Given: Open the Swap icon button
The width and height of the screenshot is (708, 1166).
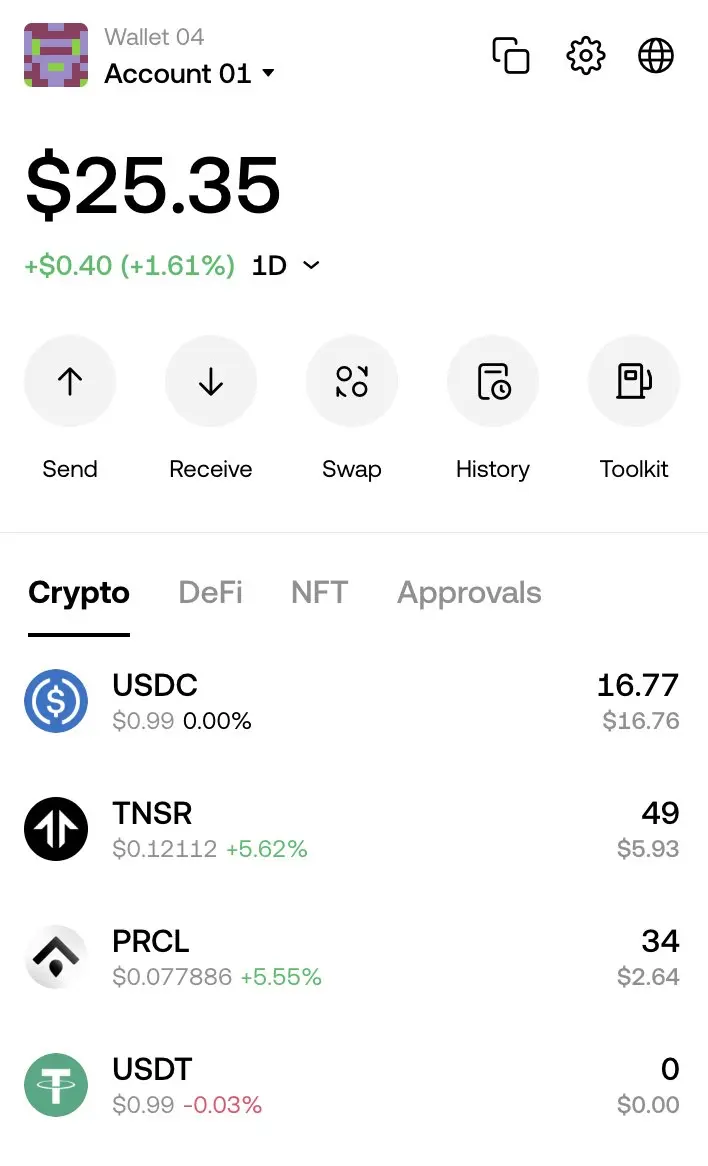Looking at the screenshot, I should [x=352, y=381].
